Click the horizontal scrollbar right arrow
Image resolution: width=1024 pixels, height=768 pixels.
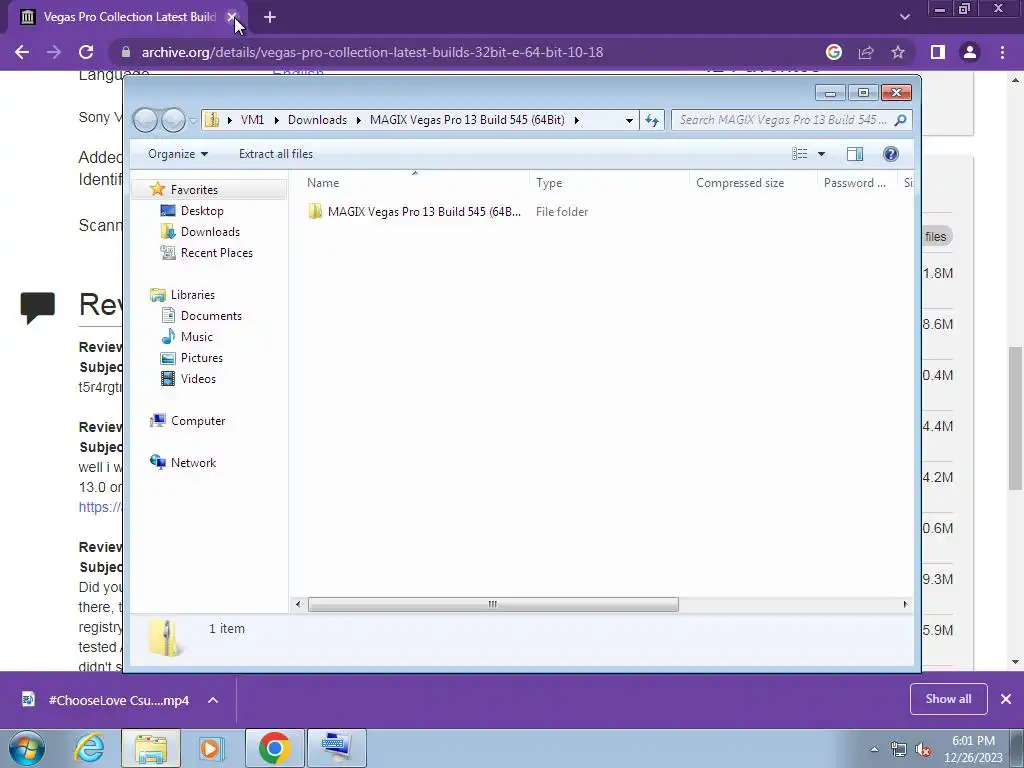[905, 605]
